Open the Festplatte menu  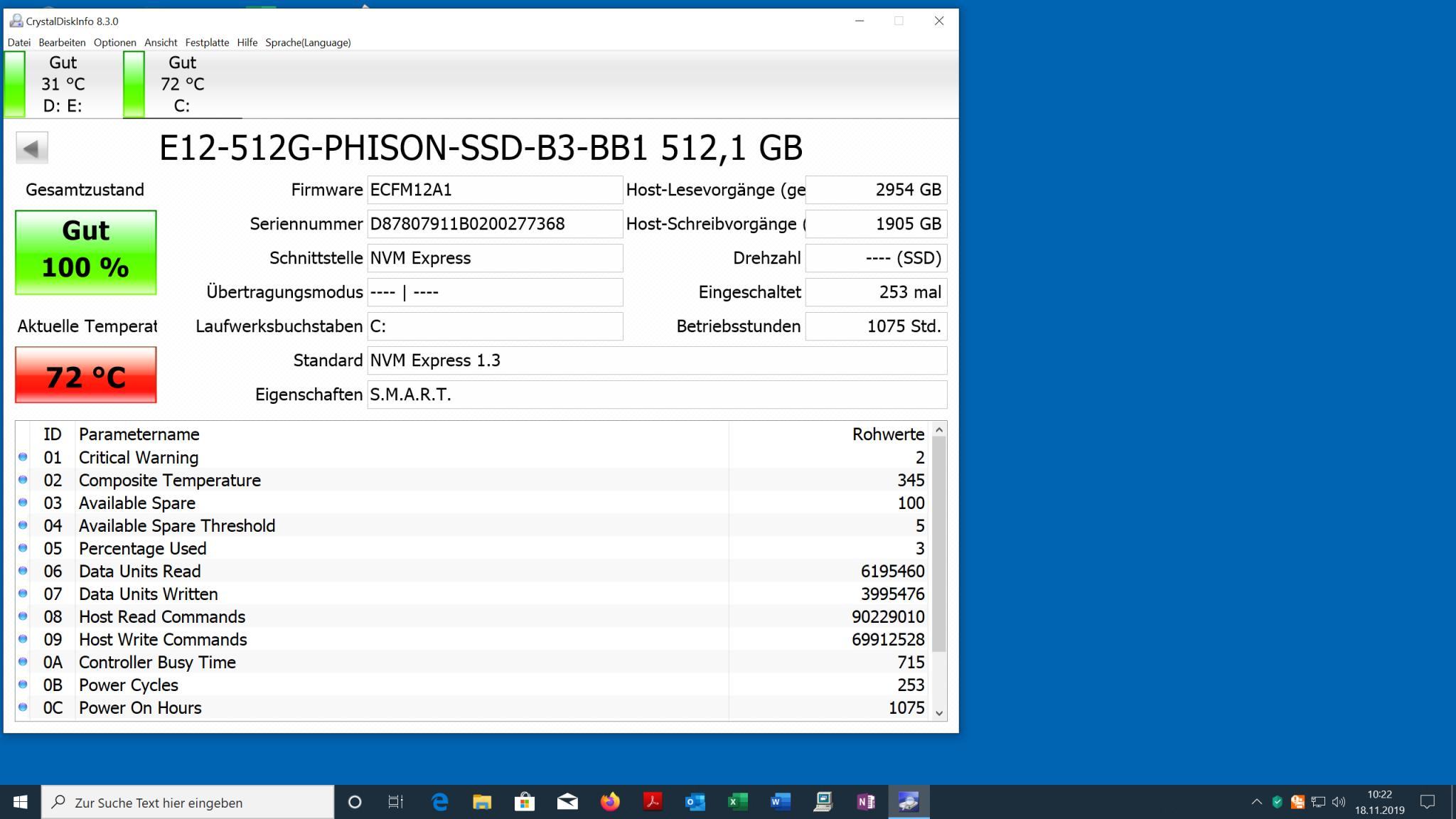pyautogui.click(x=207, y=43)
